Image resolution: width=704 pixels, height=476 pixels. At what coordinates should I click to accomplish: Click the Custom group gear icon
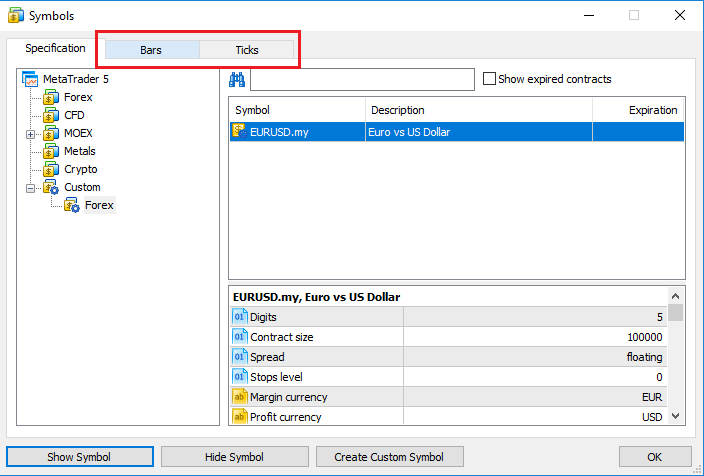click(x=51, y=187)
